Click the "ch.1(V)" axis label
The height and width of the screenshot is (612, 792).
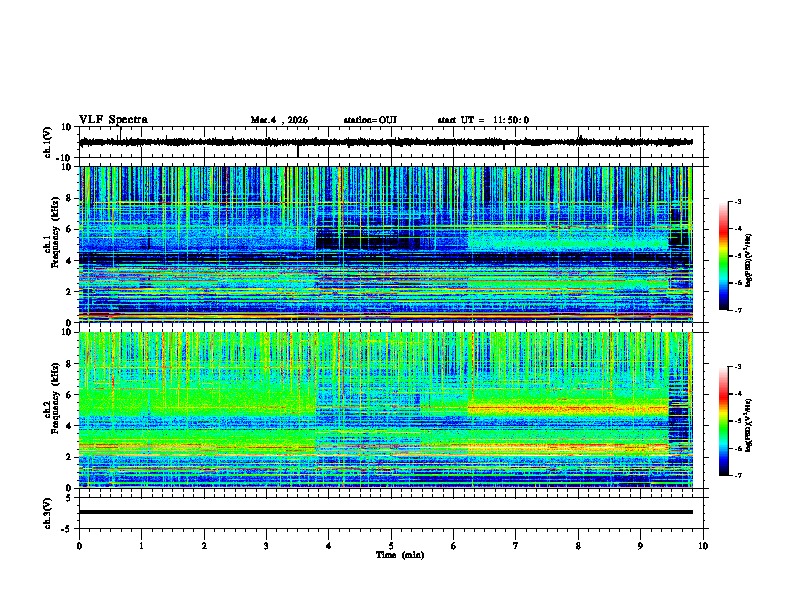click(x=48, y=142)
